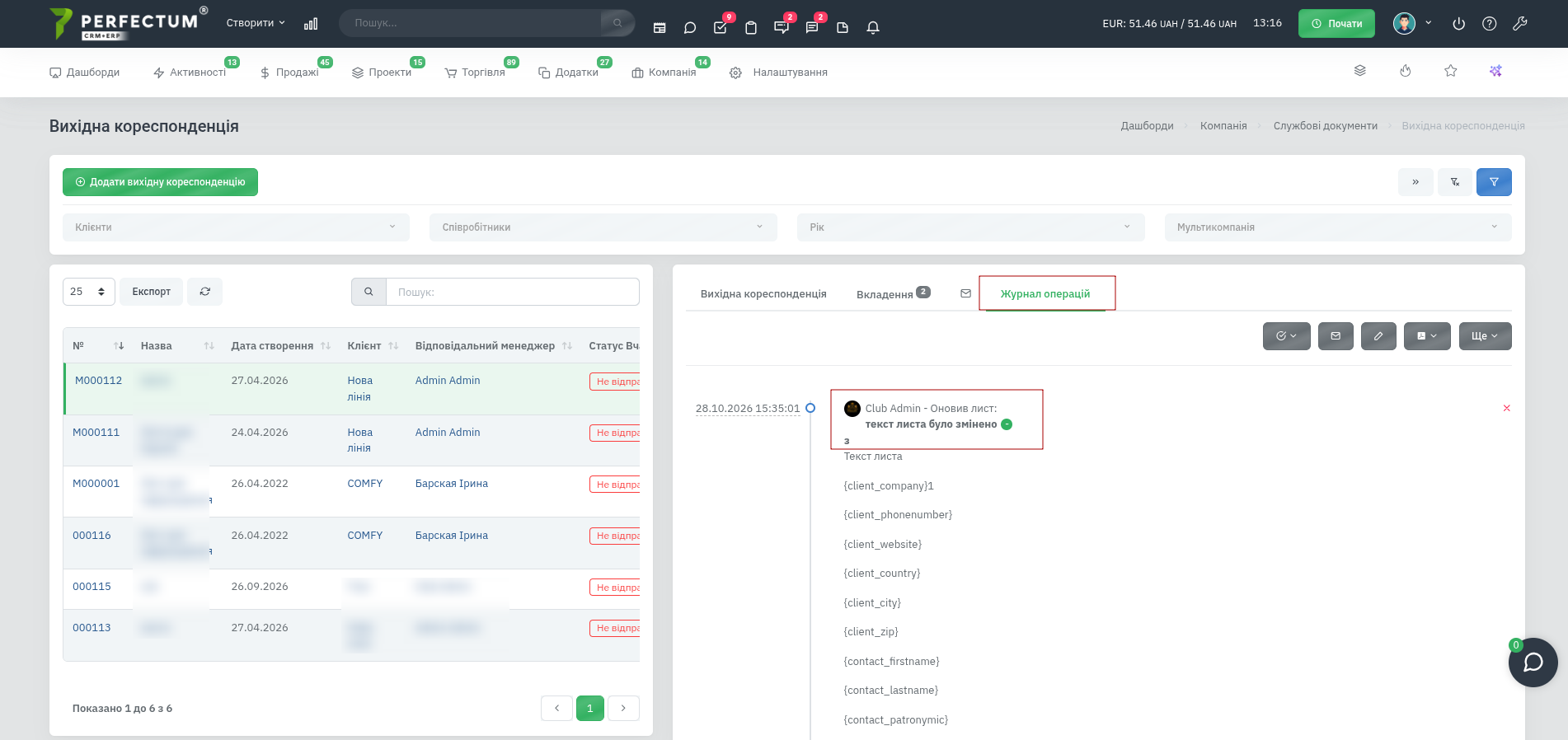The width and height of the screenshot is (1568, 740).
Task: Go to next page arrow
Action: 623,709
